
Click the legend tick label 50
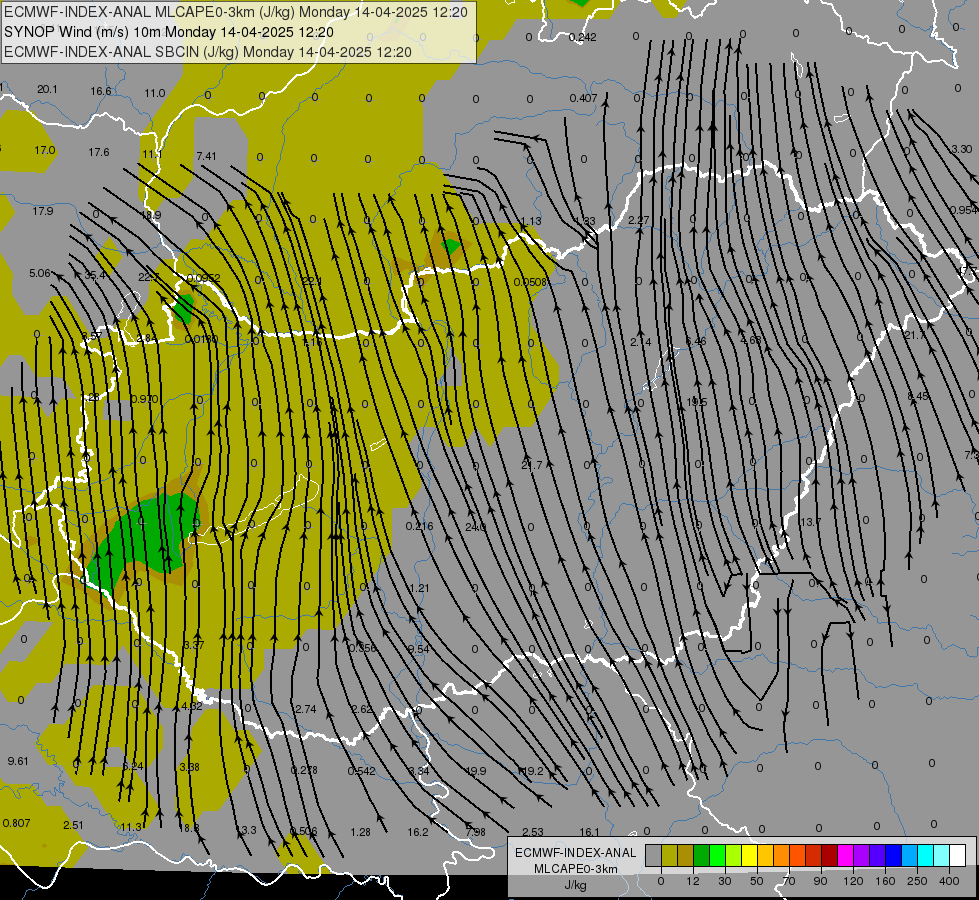[757, 881]
